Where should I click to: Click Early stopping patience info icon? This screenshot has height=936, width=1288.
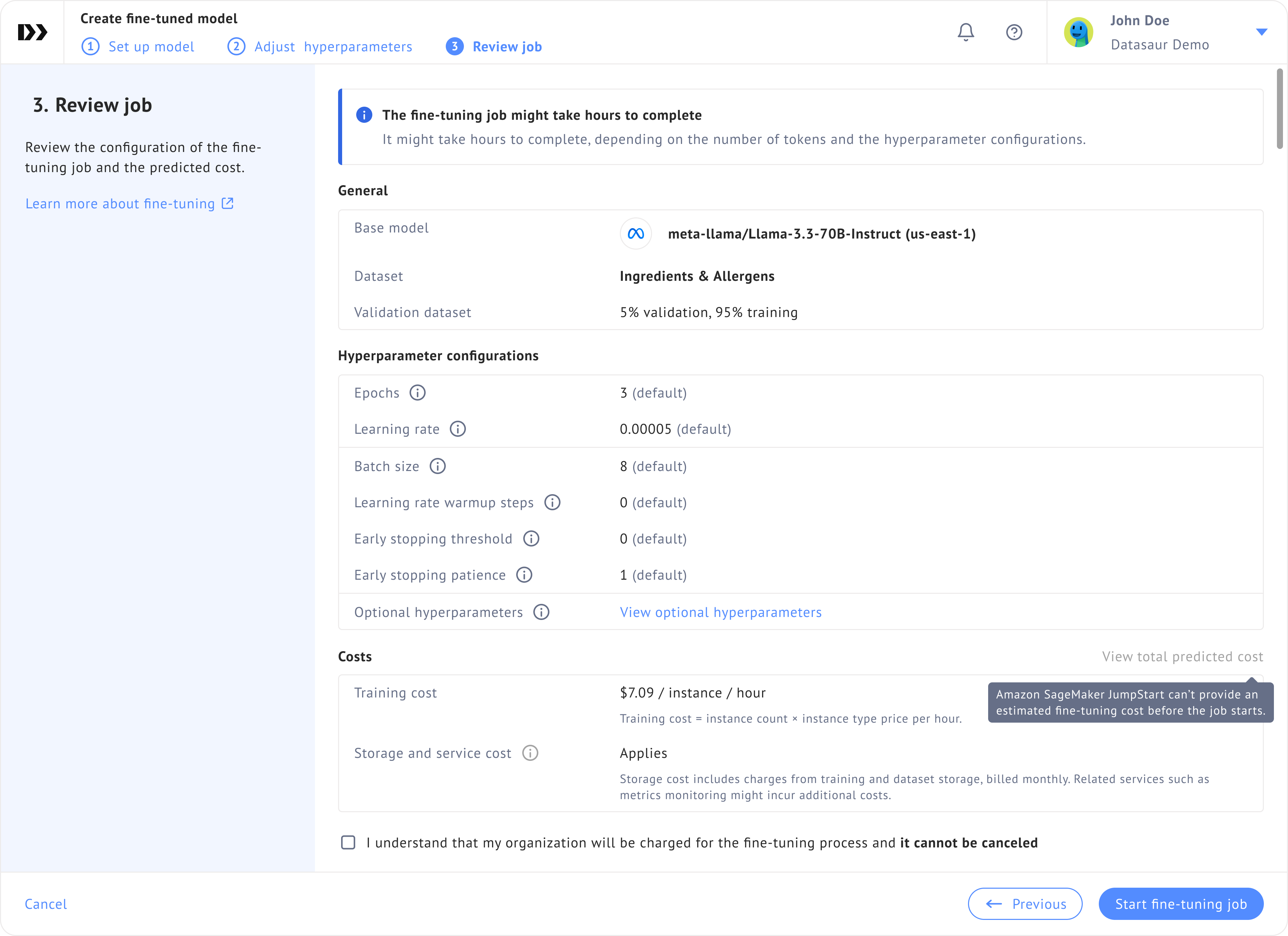524,575
